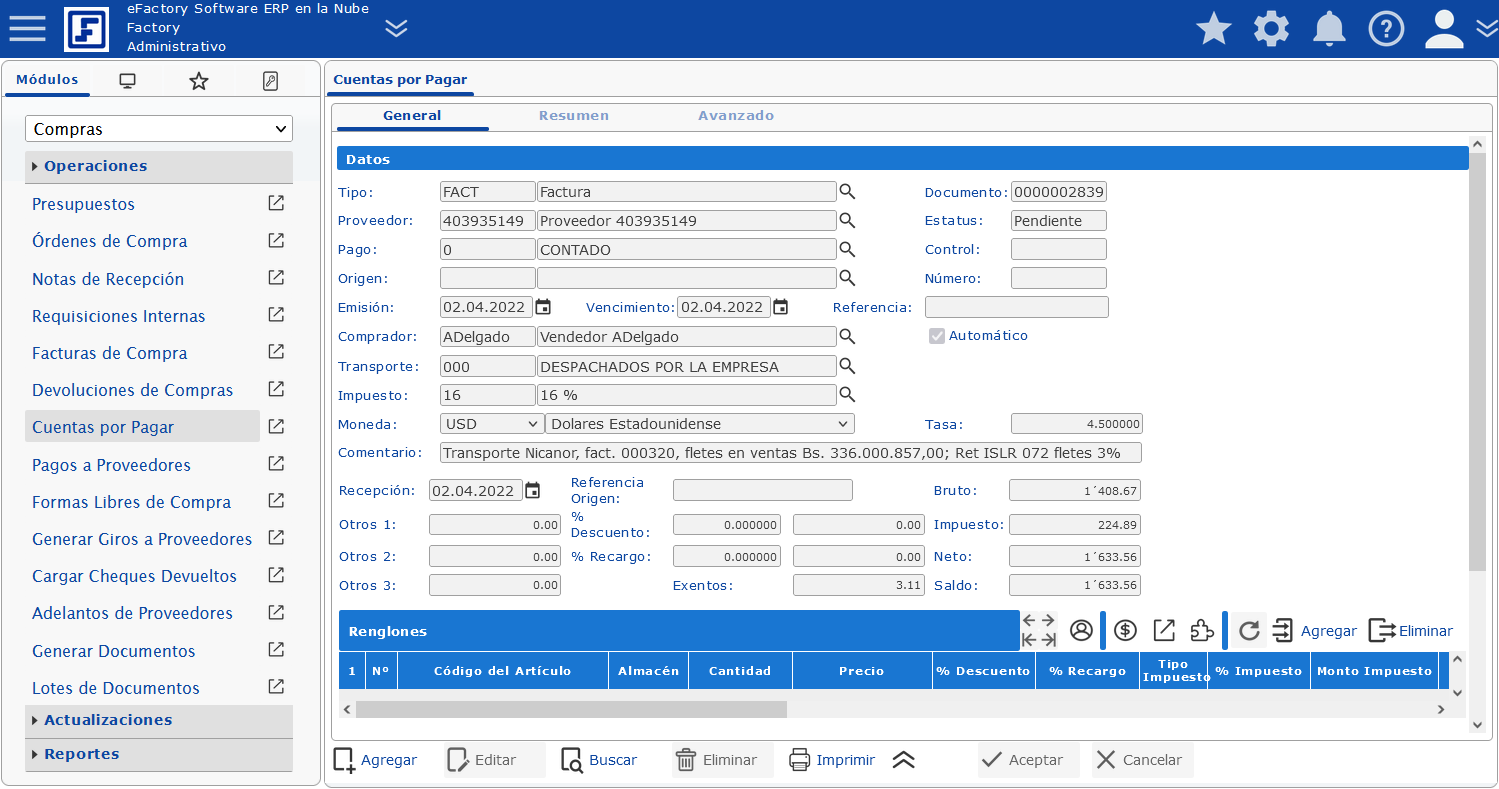Click the Tasa exchange rate field
Image resolution: width=1499 pixels, height=789 pixels.
[x=1076, y=424]
